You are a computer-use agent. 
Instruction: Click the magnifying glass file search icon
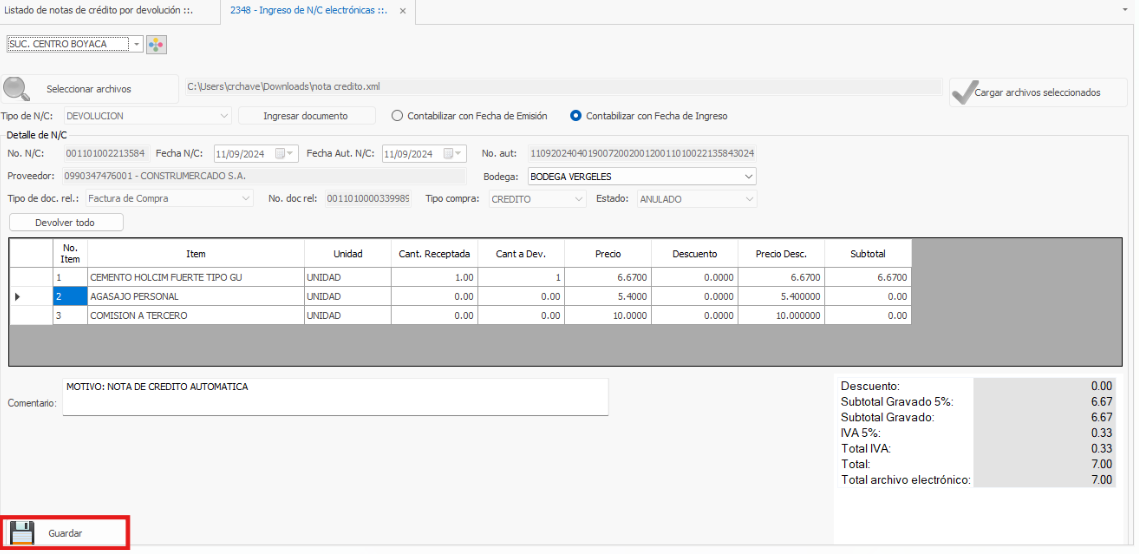click(17, 89)
